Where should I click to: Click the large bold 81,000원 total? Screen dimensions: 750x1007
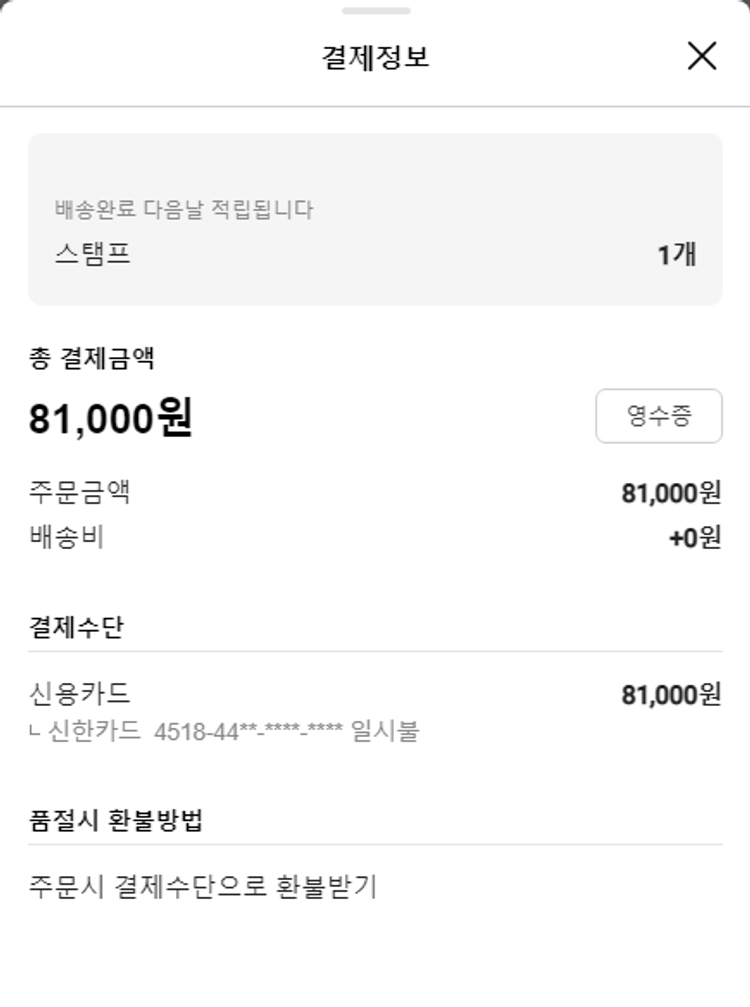[x=111, y=419]
